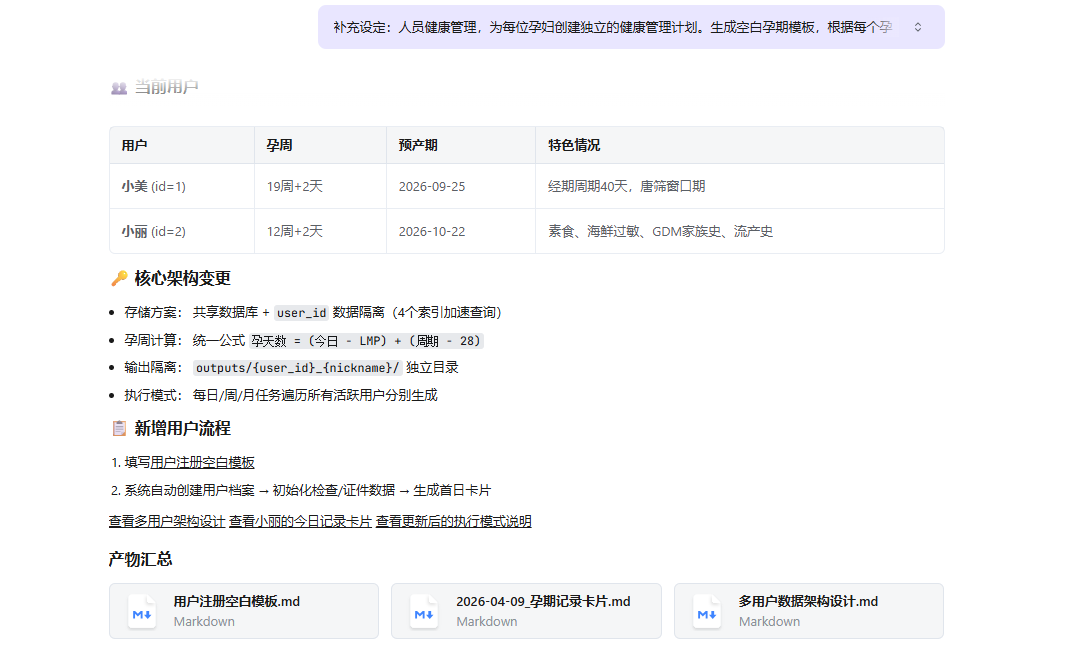Viewport: 1071px width, 651px height.
Task: Click the Markdown icon on 2026-04-09_孕期记录卡片.md
Action: tap(424, 611)
